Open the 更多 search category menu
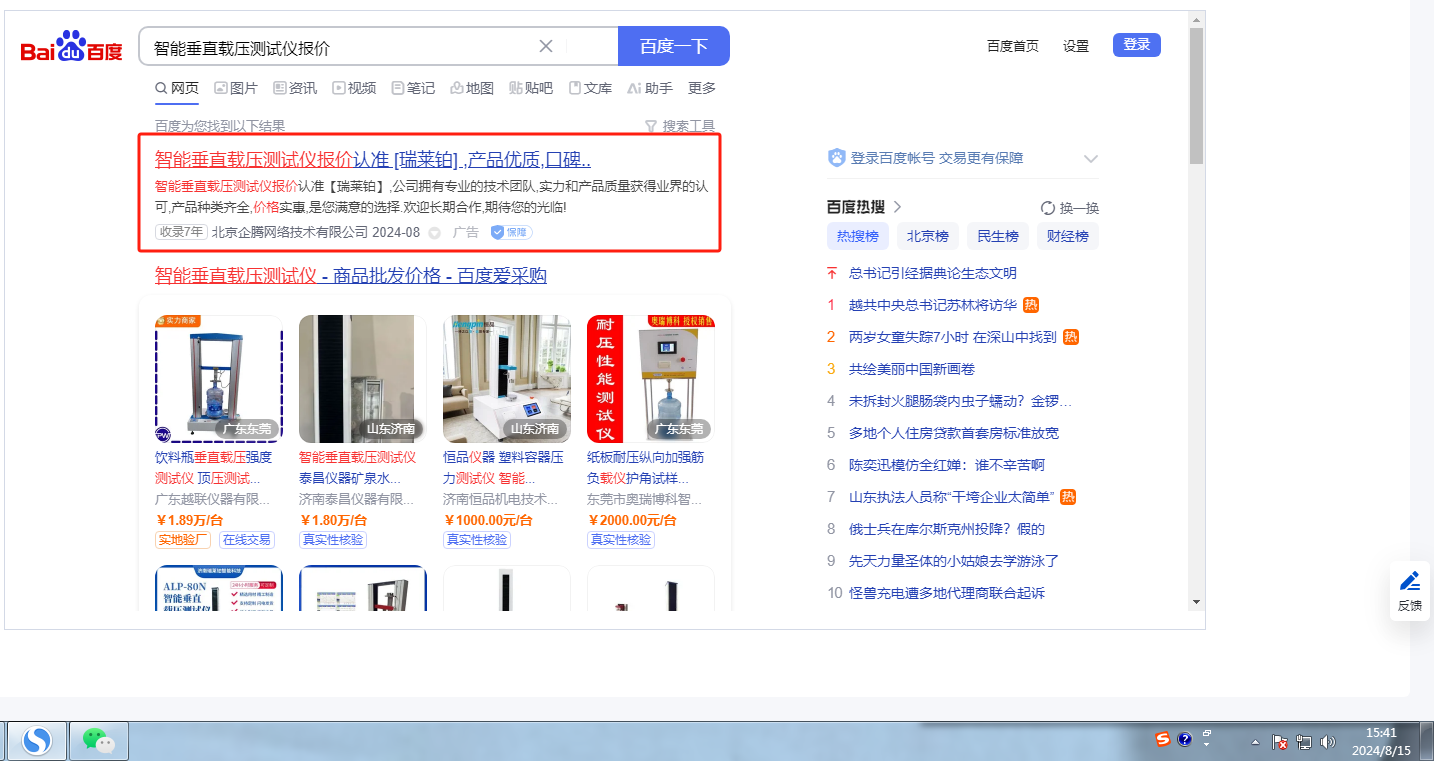Viewport: 1434px width, 761px height. click(x=702, y=88)
